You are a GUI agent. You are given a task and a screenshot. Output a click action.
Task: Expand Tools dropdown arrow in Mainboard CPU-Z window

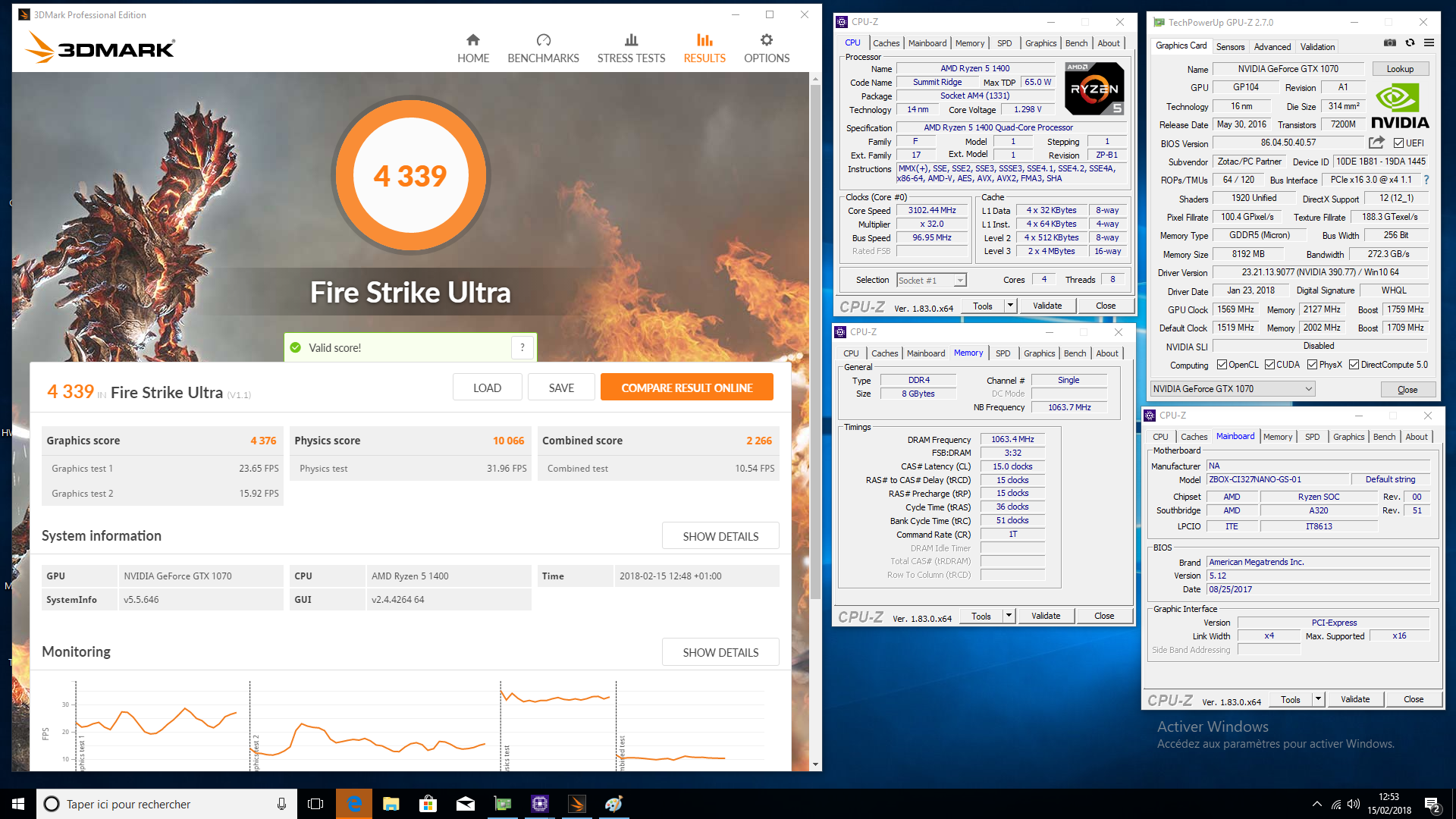(1318, 699)
